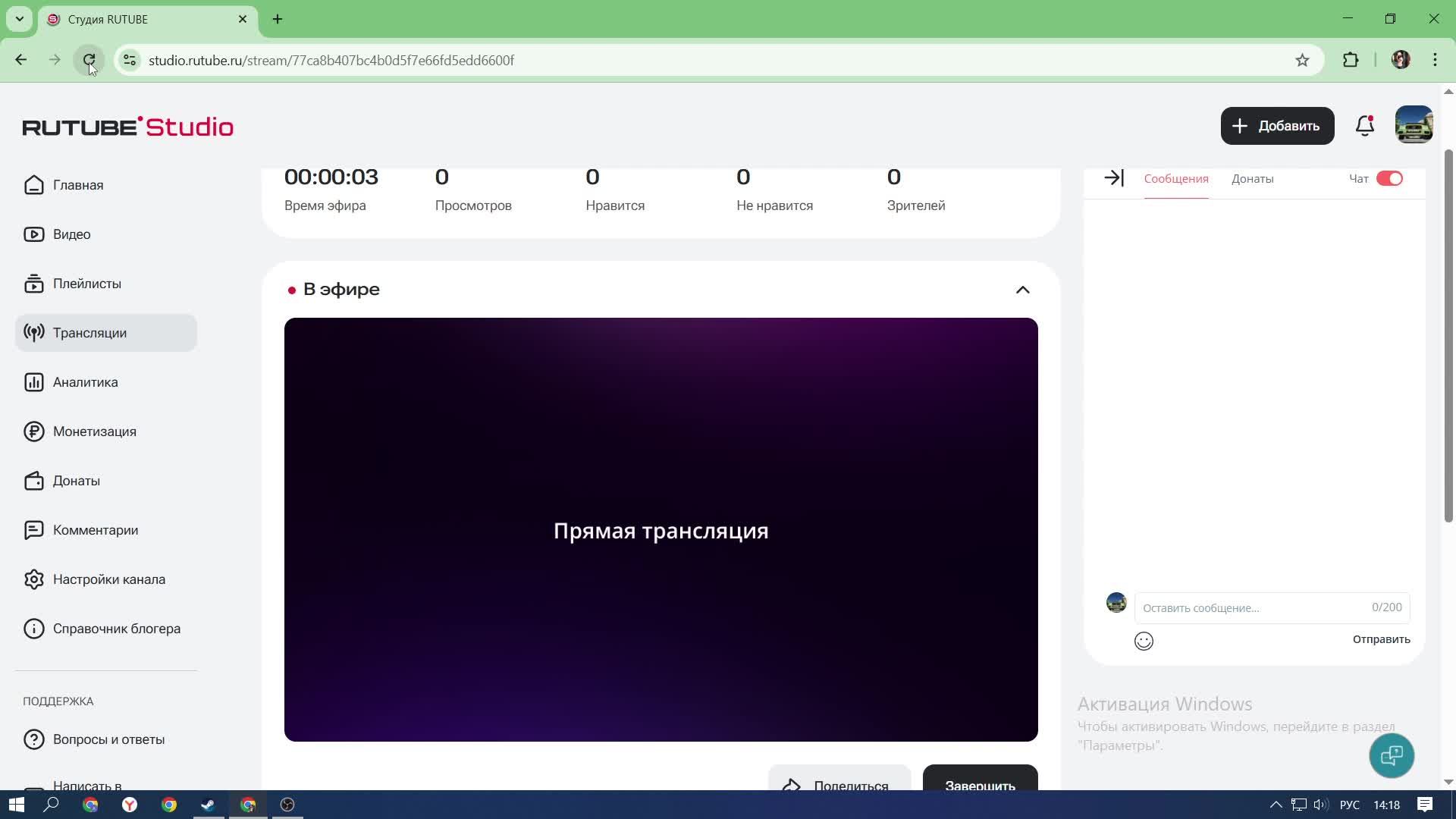The image size is (1456, 819).
Task: Click the support chat floating button
Action: coord(1392,755)
